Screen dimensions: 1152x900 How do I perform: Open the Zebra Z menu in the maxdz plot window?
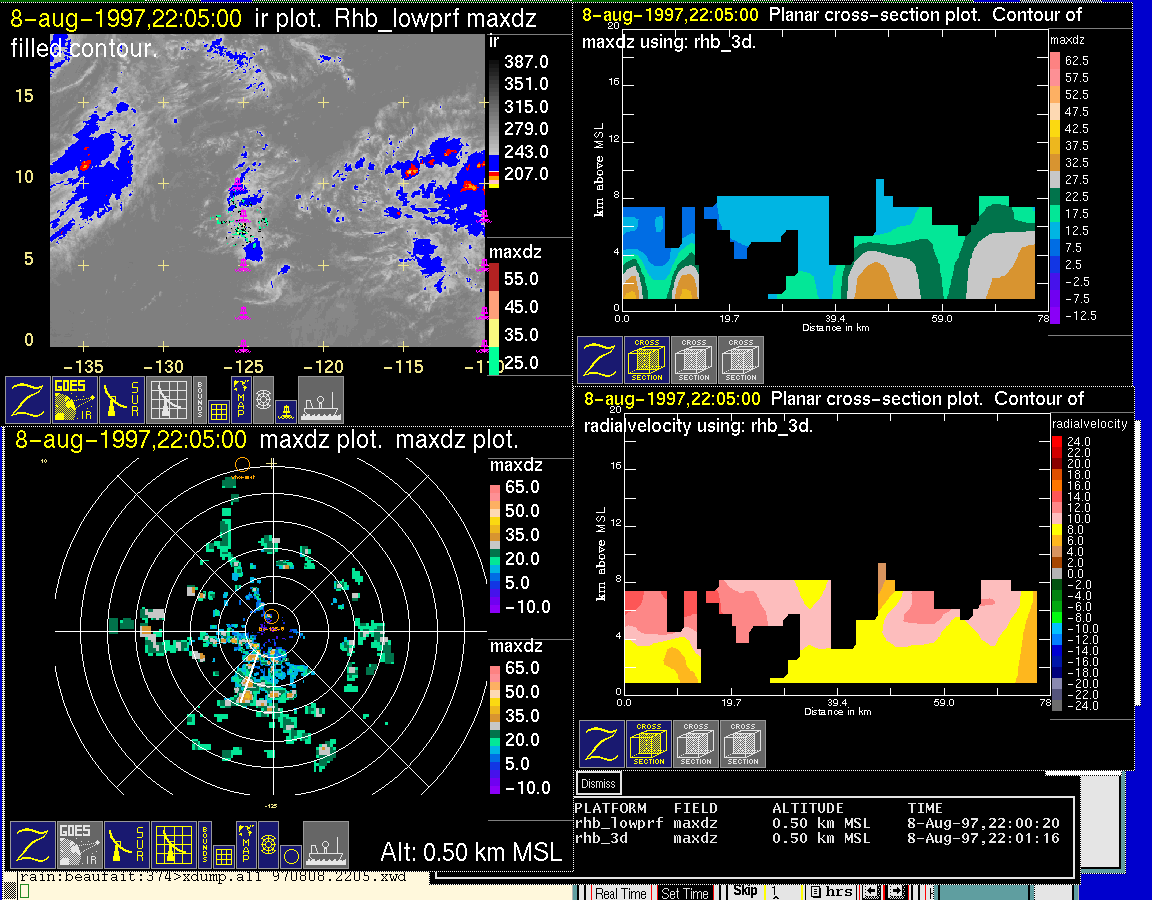(x=33, y=845)
